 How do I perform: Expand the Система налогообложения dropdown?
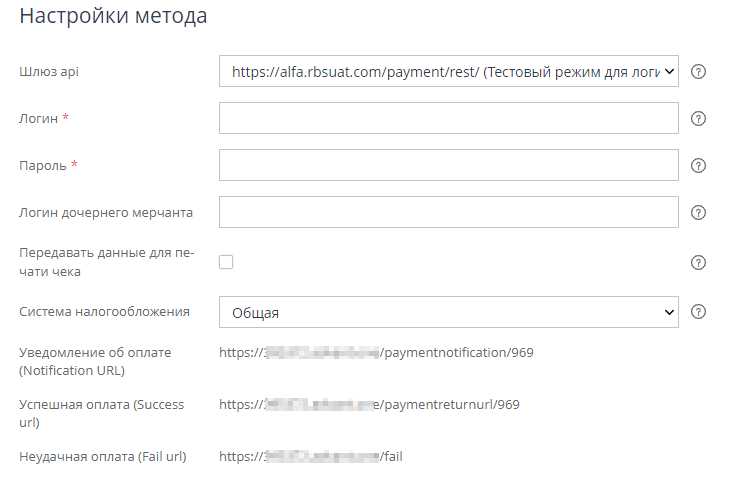(449, 312)
